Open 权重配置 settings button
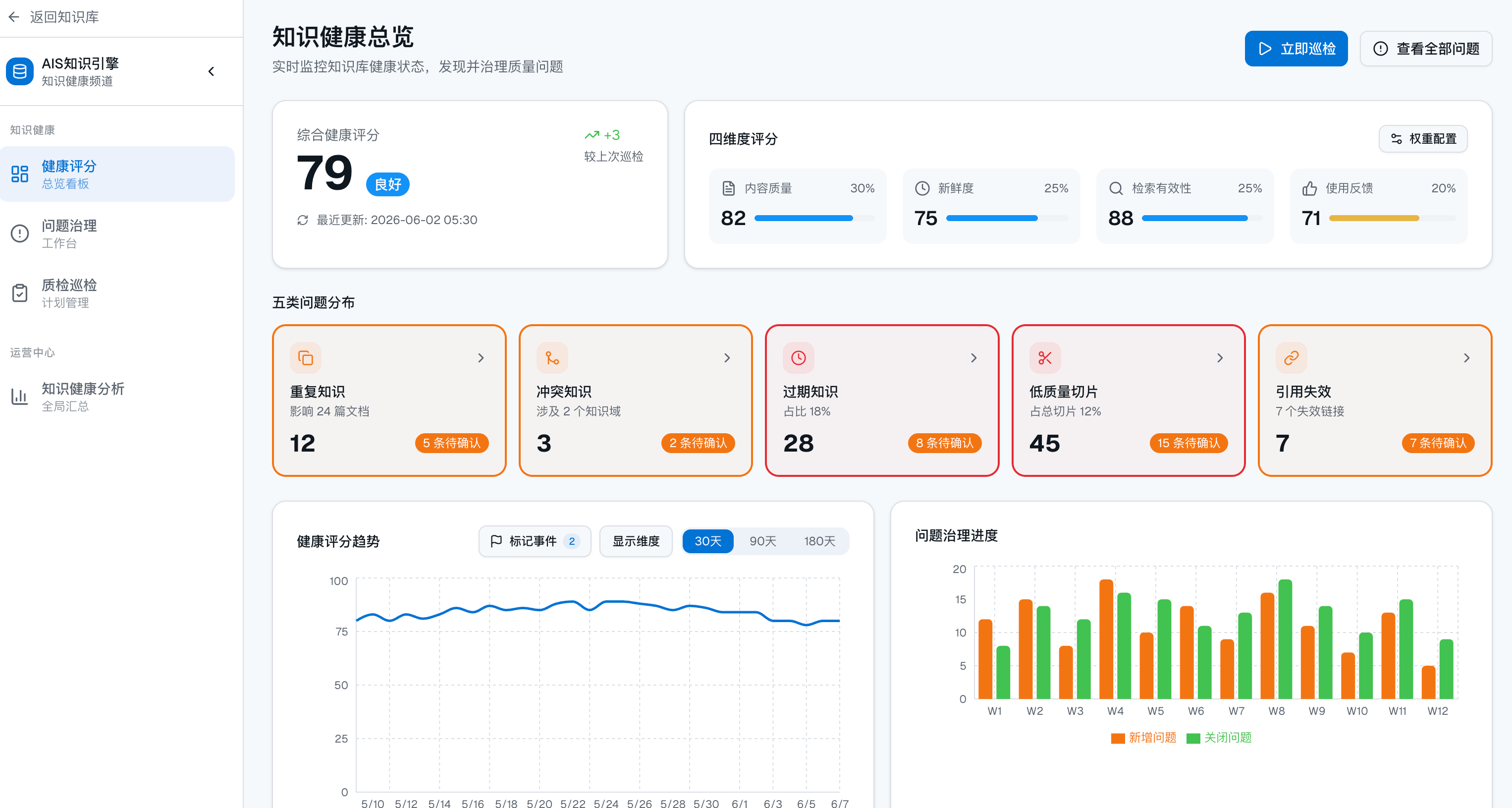This screenshot has width=1512, height=808. (x=1423, y=139)
